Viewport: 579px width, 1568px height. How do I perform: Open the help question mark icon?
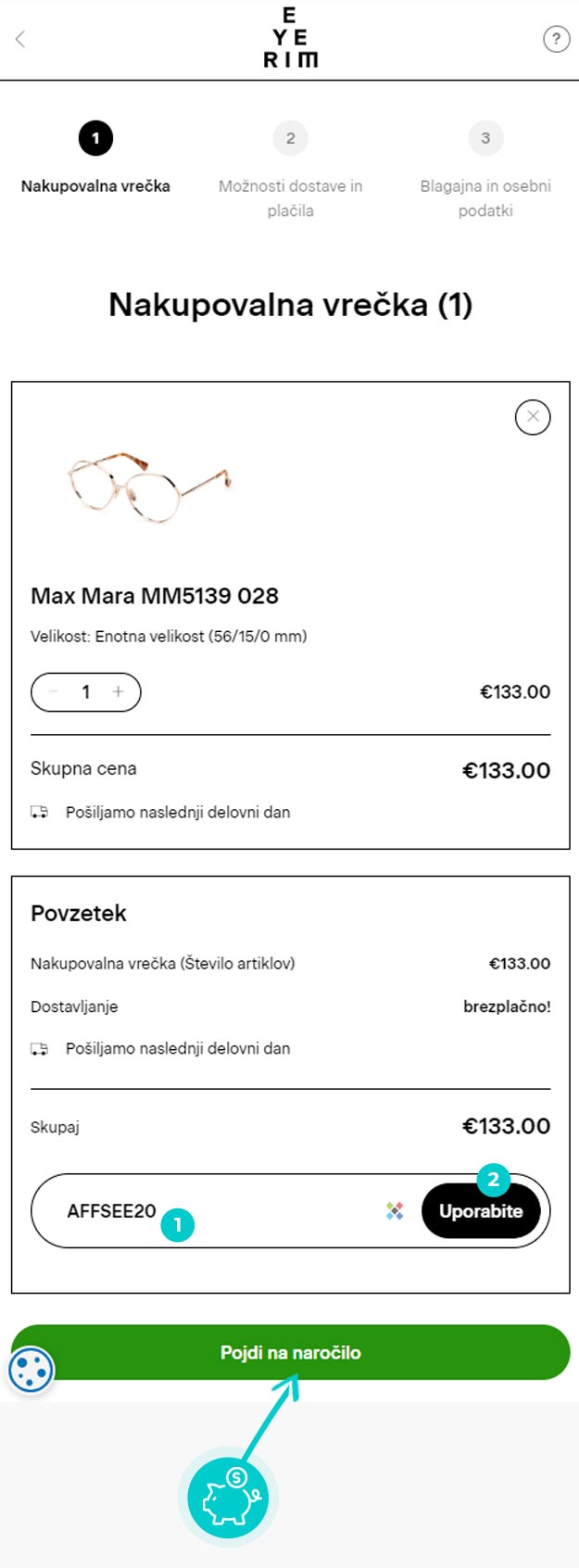pos(556,39)
